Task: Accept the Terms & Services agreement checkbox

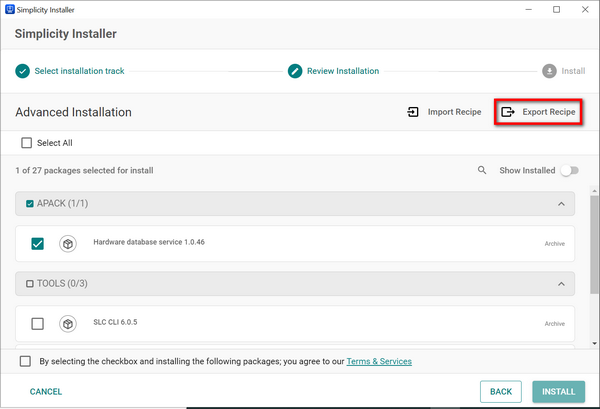Action: click(25, 361)
